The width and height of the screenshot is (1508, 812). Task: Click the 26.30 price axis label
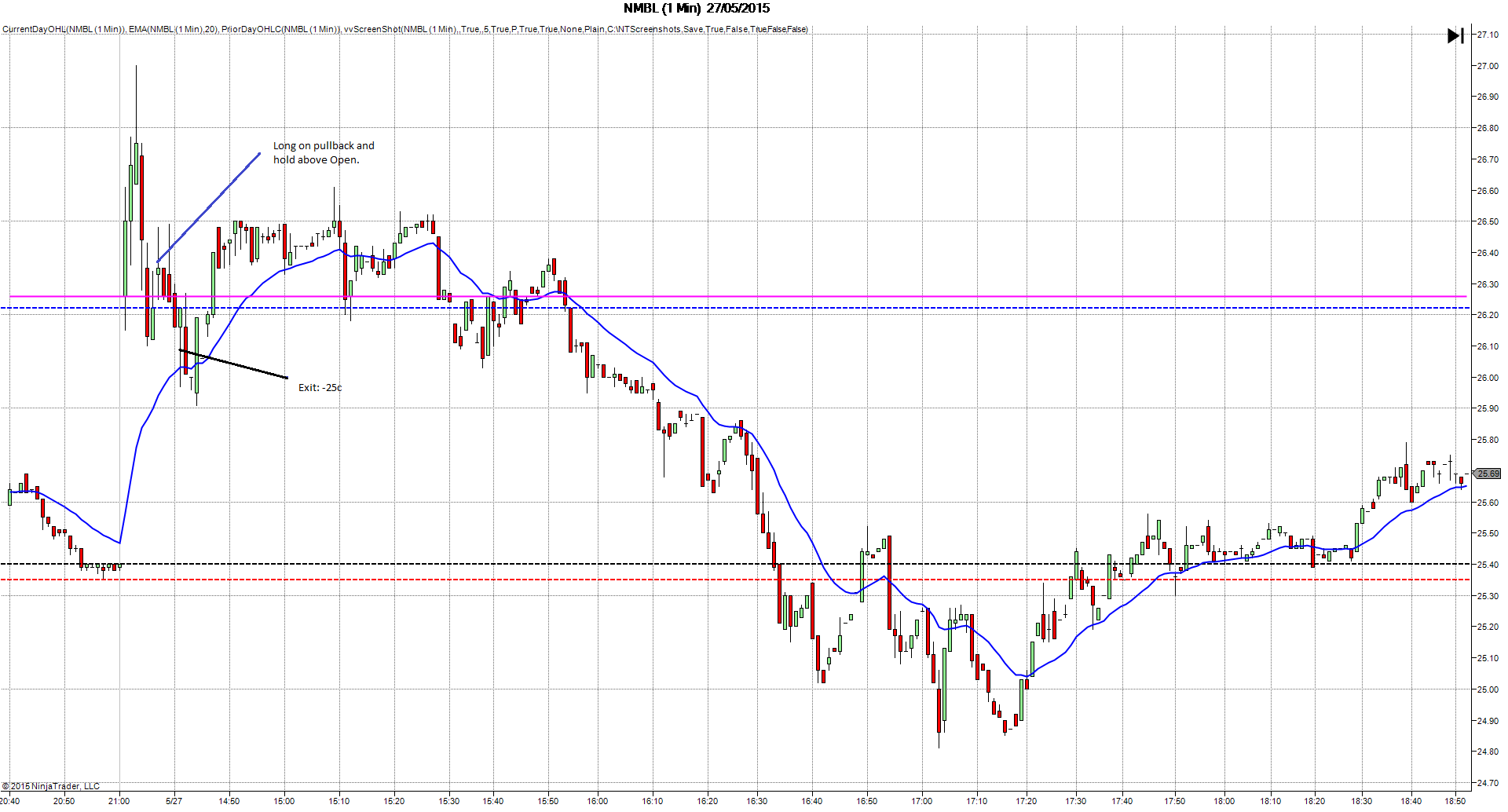1487,284
